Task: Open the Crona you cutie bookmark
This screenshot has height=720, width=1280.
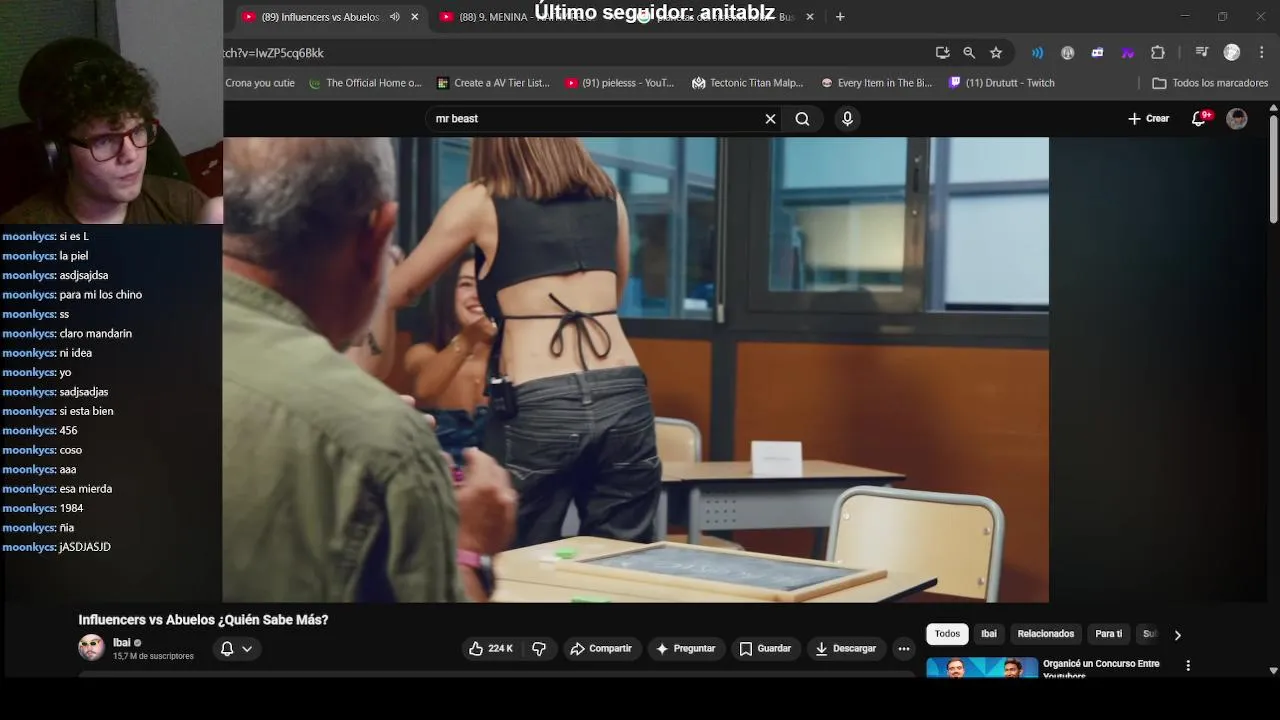Action: 260,83
